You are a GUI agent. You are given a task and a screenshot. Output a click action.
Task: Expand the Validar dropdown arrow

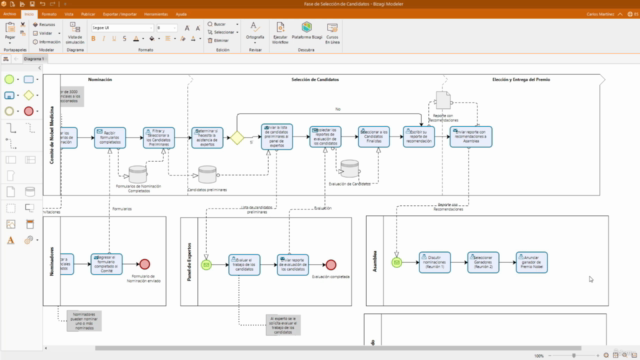pos(59,33)
